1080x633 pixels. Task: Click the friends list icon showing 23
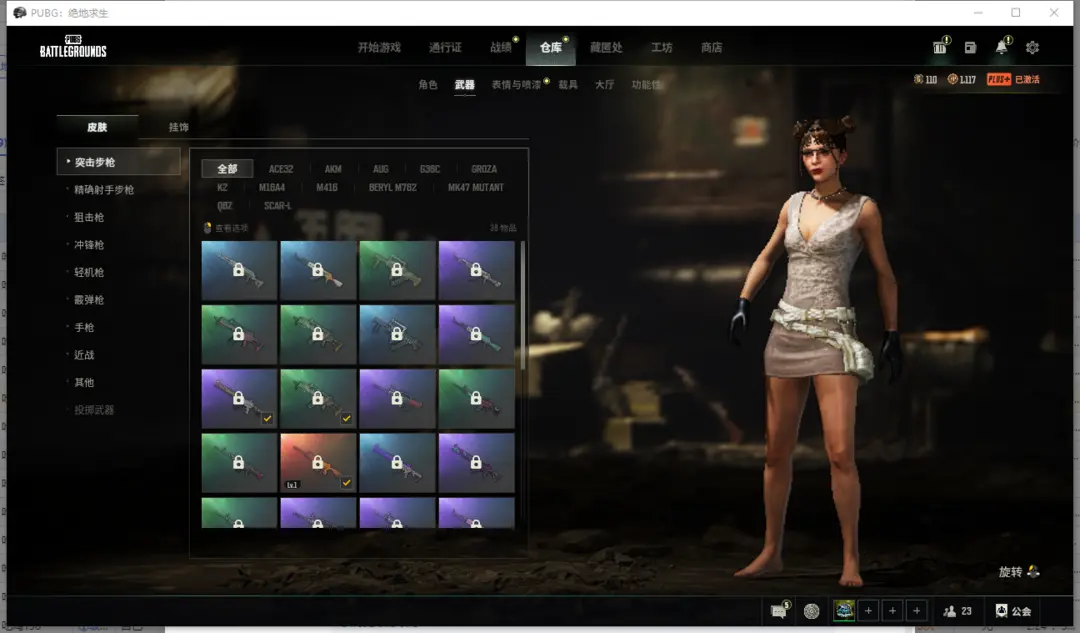[x=957, y=611]
